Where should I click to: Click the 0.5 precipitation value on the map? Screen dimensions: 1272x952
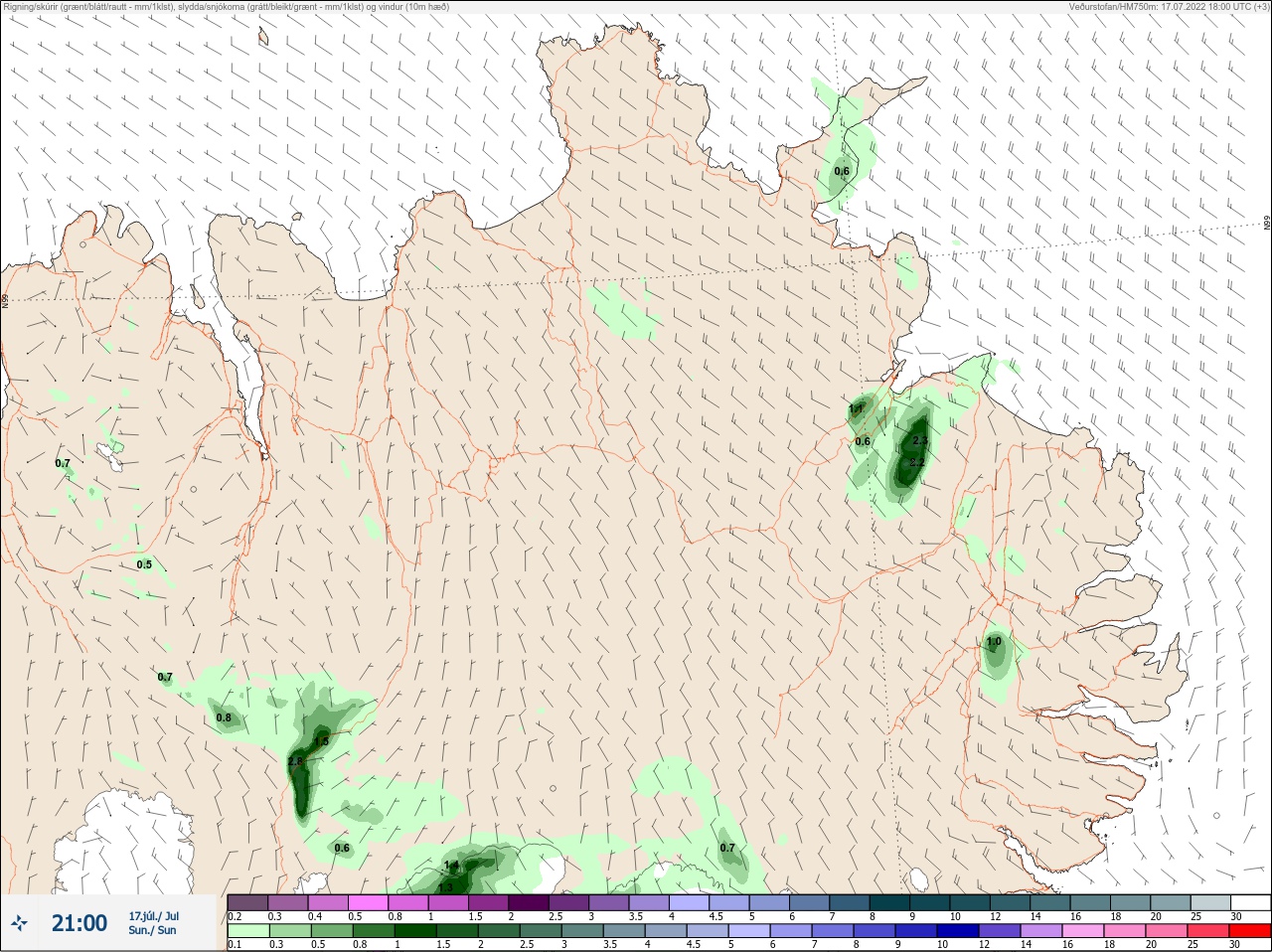(x=144, y=564)
